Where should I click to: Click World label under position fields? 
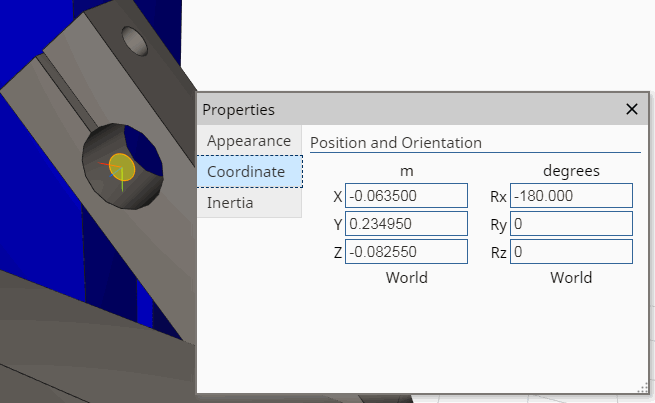click(406, 277)
